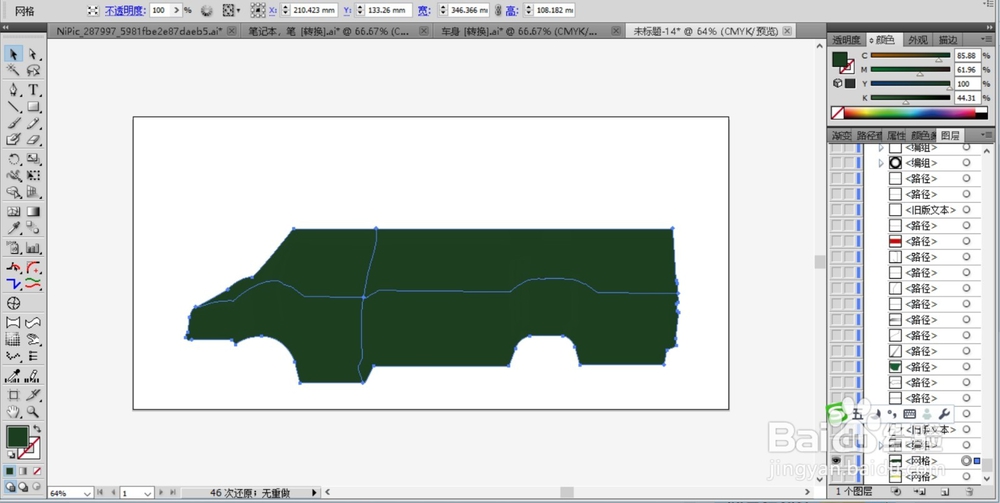Pick the Lasso tool
This screenshot has height=503, width=1000.
click(x=33, y=70)
